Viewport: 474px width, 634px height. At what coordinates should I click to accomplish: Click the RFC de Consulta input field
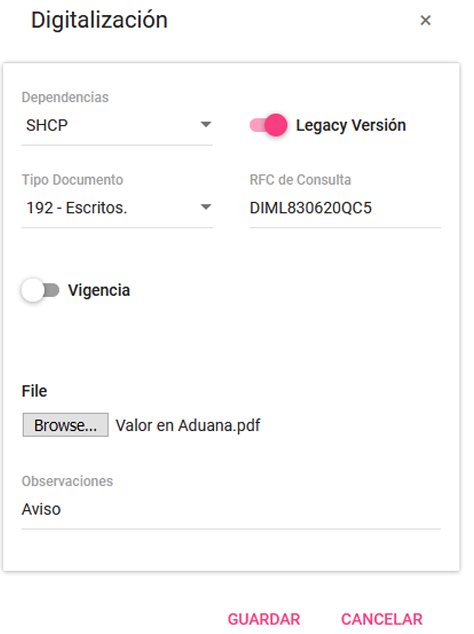point(345,208)
